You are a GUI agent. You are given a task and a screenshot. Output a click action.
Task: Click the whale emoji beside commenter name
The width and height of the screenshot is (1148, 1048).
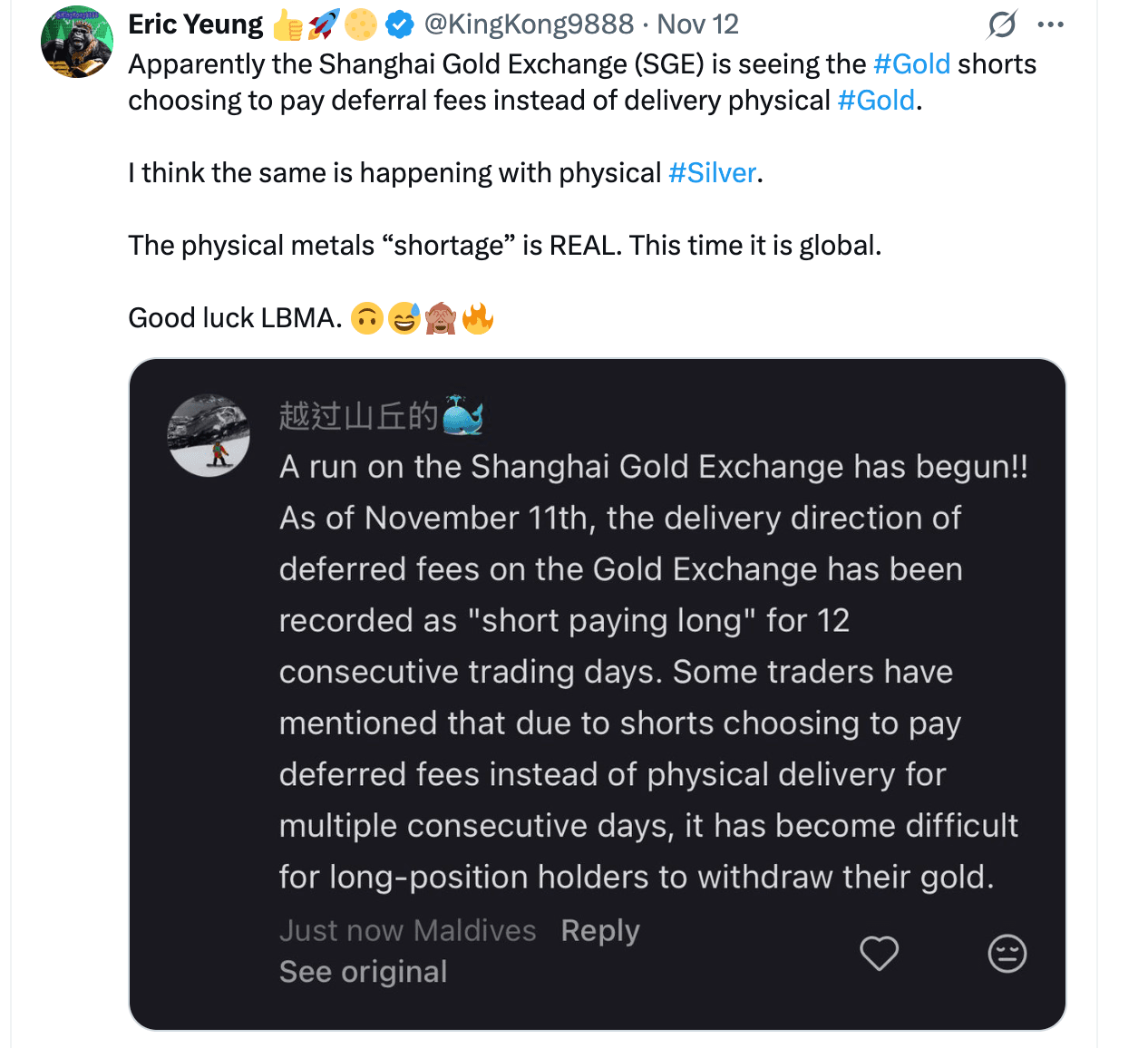pos(462,416)
